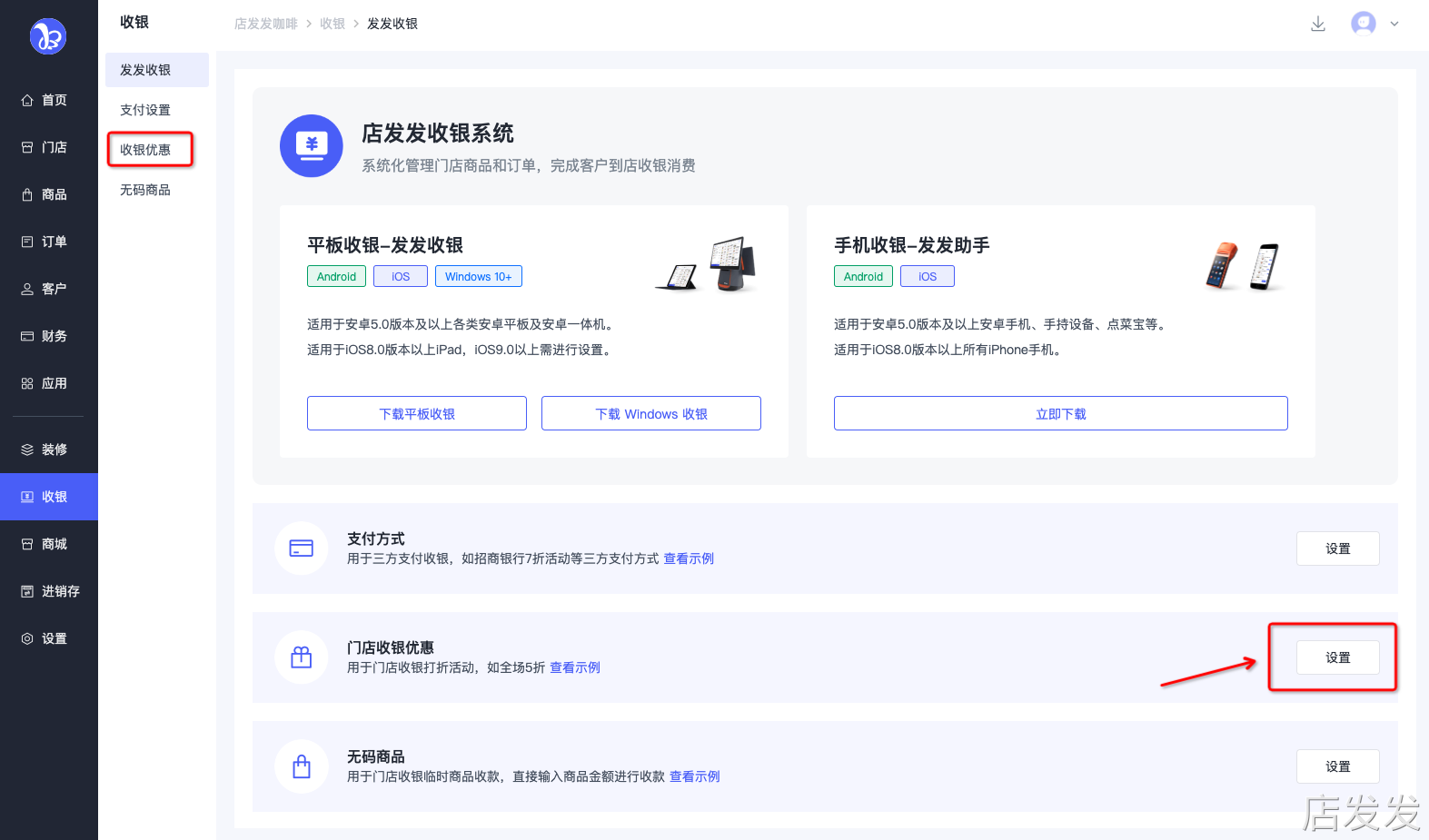Open 商品 in the main sidebar
Viewport: 1429px width, 840px height.
[49, 194]
